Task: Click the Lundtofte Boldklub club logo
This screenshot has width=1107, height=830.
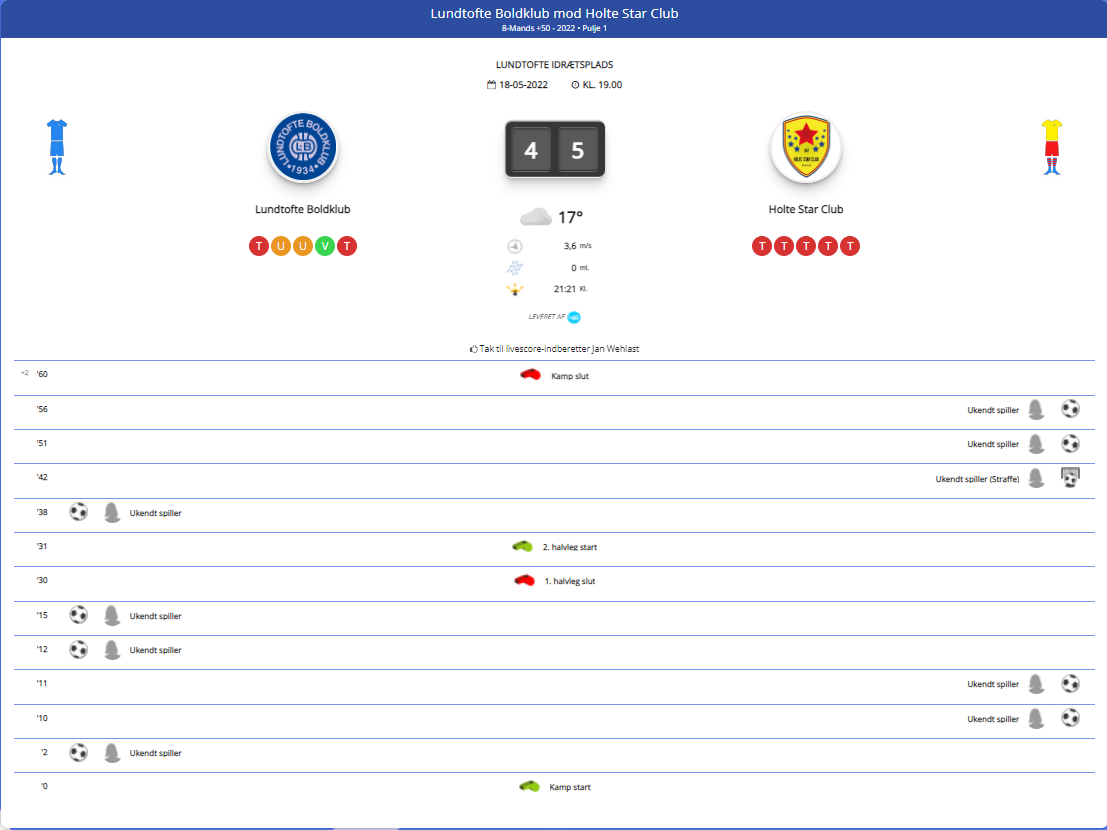Action: (x=303, y=148)
